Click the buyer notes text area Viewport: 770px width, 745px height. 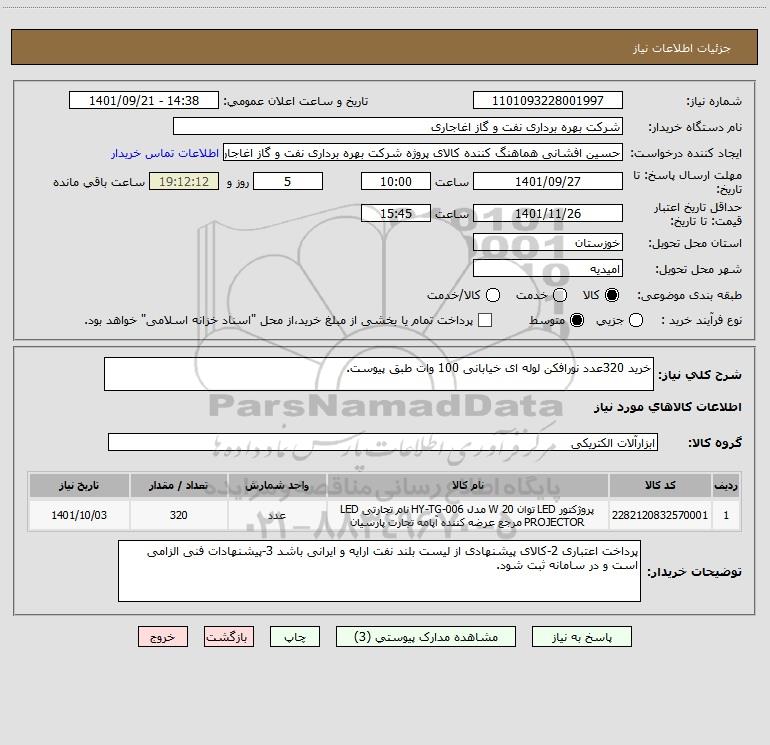click(x=379, y=571)
